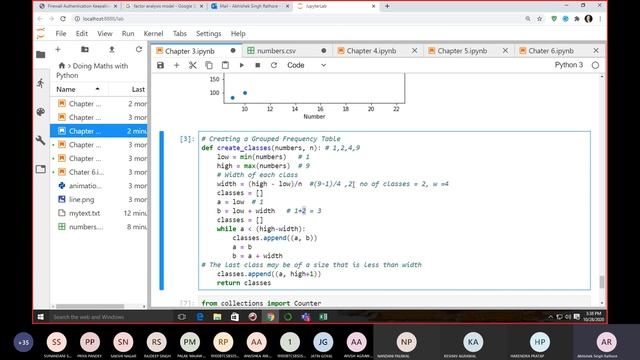Interrupt the kernel with the stop icon
The image size is (640, 360).
258,65
